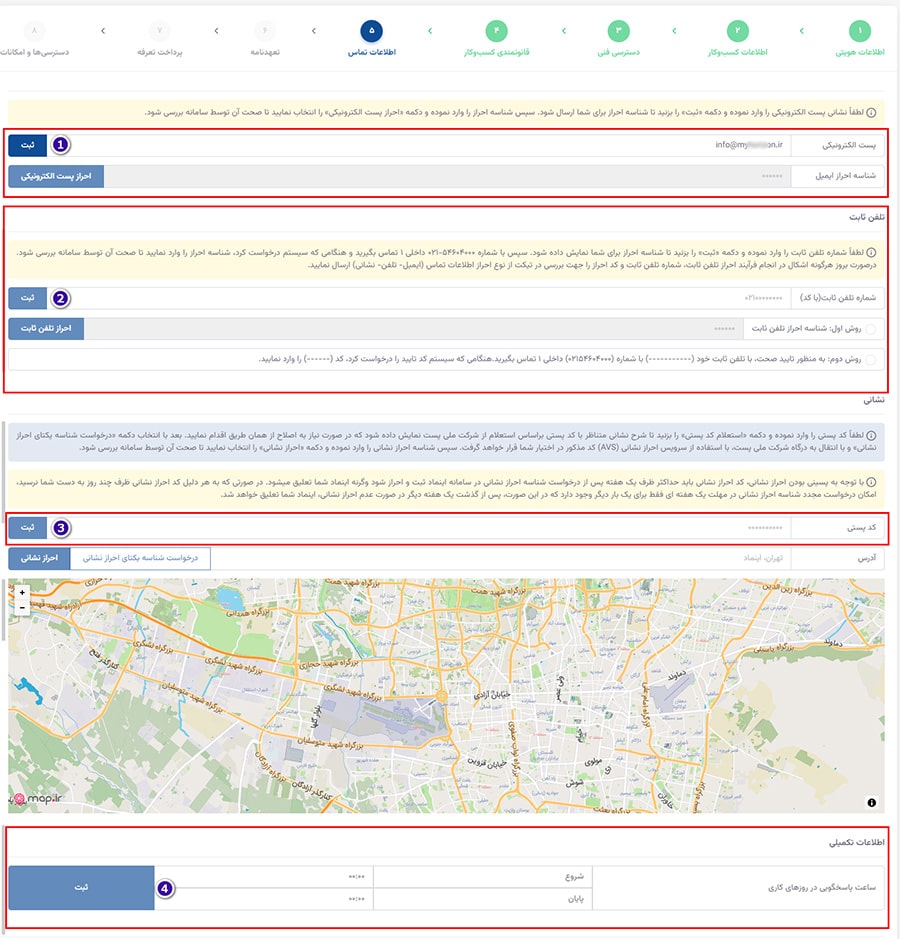
Task: Focus the آدرس address input
Action: tap(501, 558)
